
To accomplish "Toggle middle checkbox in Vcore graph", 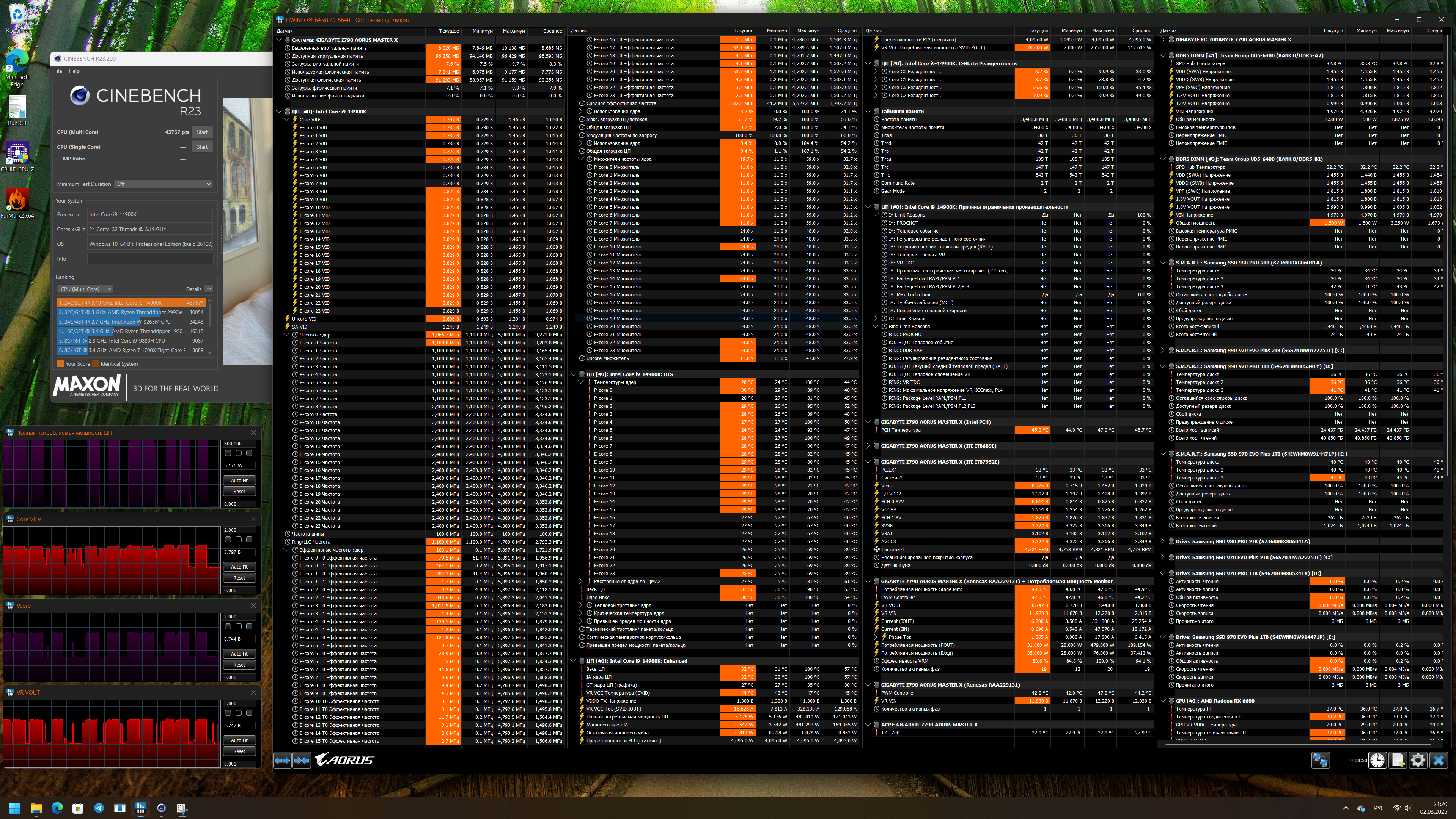I will point(239,626).
